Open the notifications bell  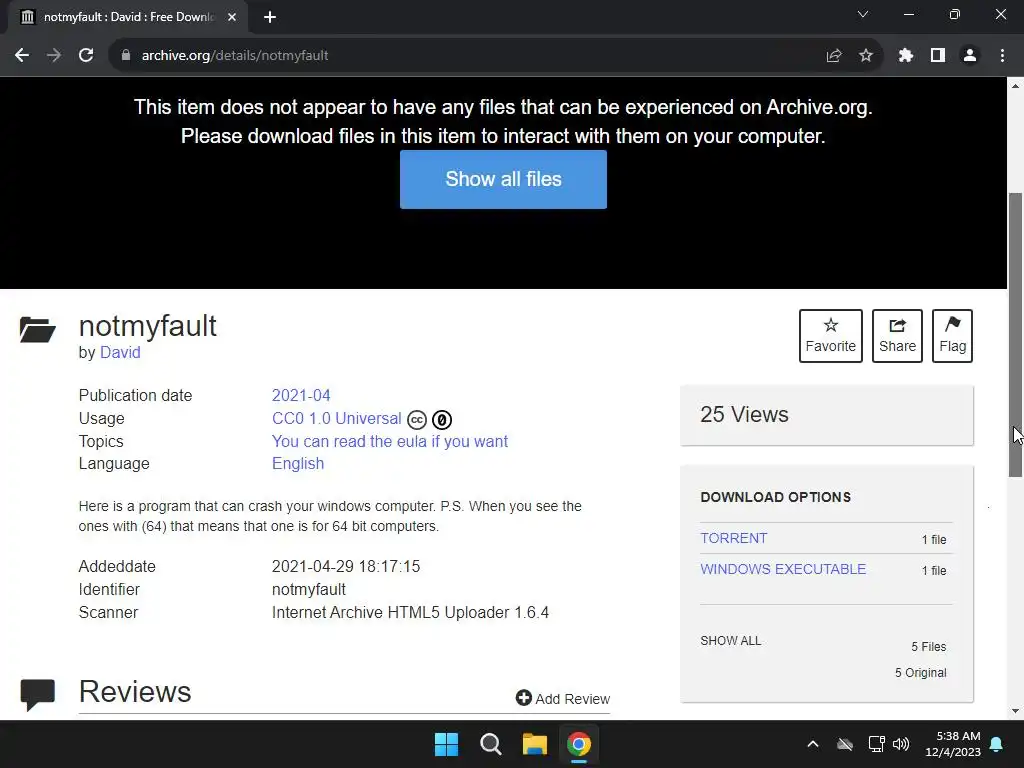997,744
